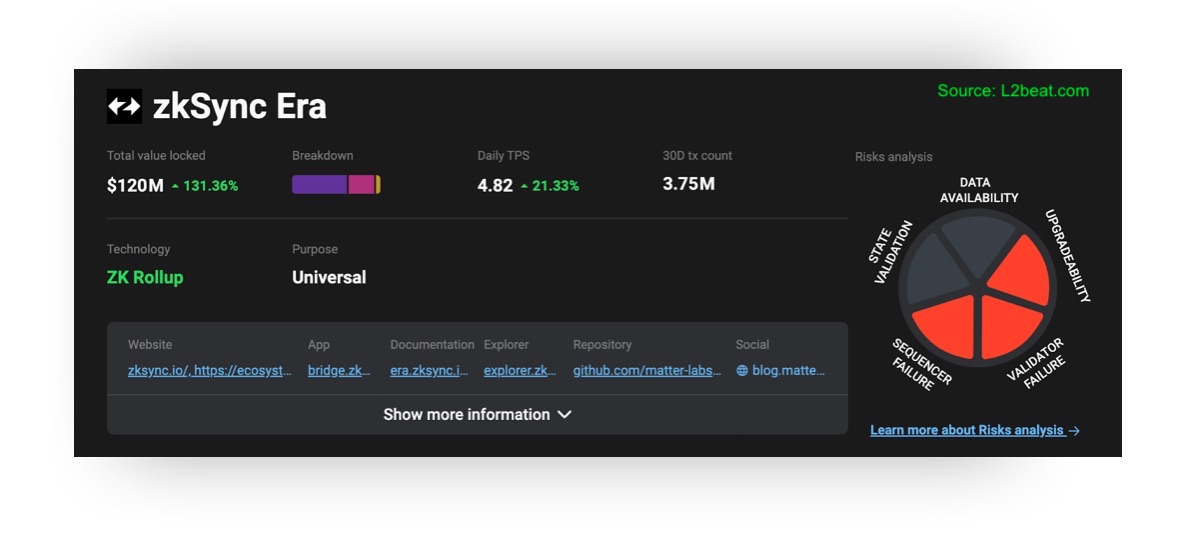Click the 131.36% TVL change value

coord(211,186)
